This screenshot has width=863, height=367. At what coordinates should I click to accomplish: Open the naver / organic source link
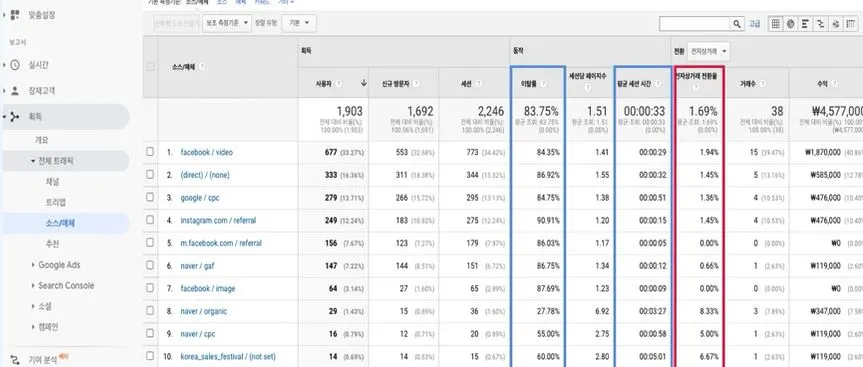(204, 311)
